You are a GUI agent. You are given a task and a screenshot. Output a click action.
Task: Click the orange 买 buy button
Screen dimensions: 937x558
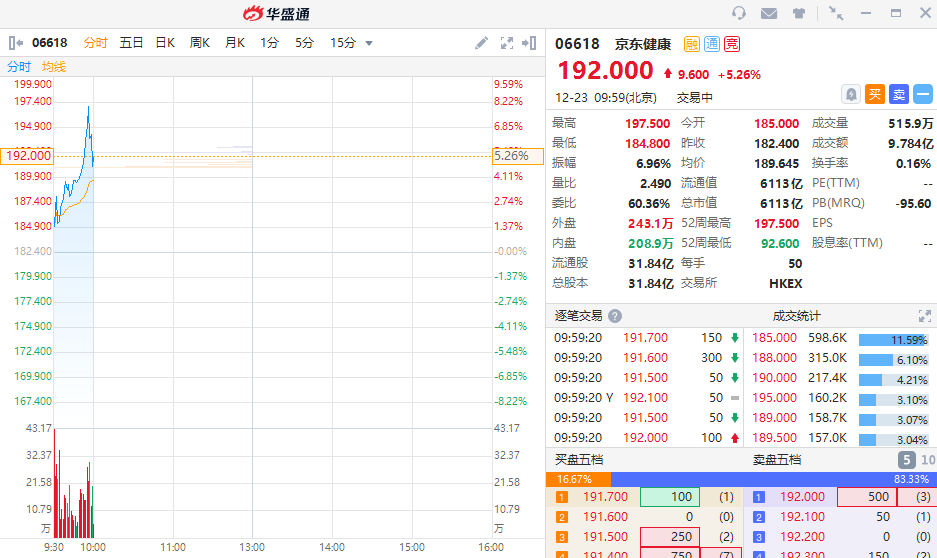pyautogui.click(x=874, y=94)
